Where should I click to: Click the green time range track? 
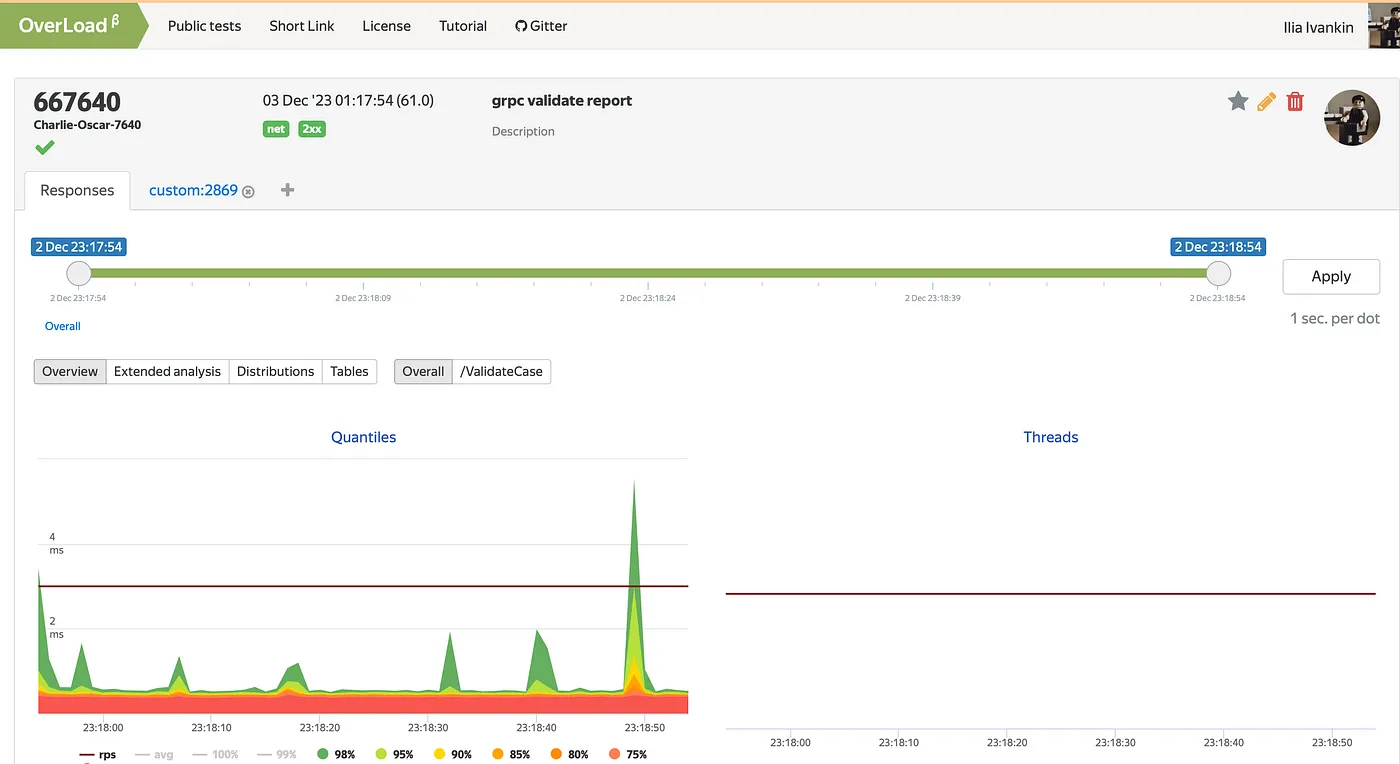(648, 273)
